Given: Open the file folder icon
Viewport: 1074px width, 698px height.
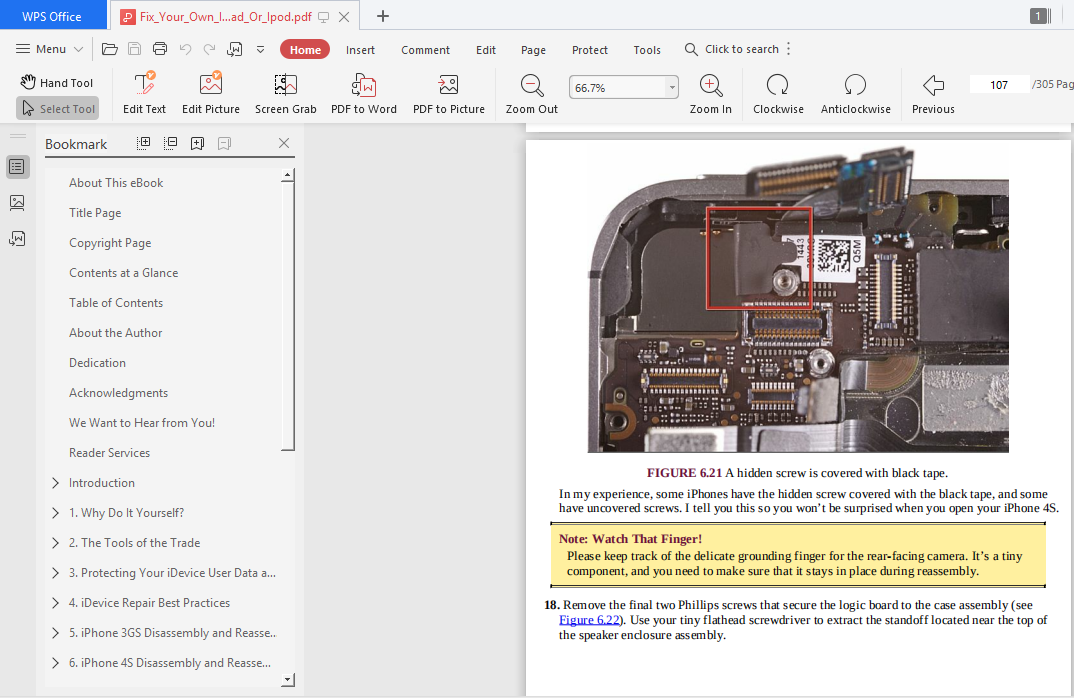Looking at the screenshot, I should point(110,49).
